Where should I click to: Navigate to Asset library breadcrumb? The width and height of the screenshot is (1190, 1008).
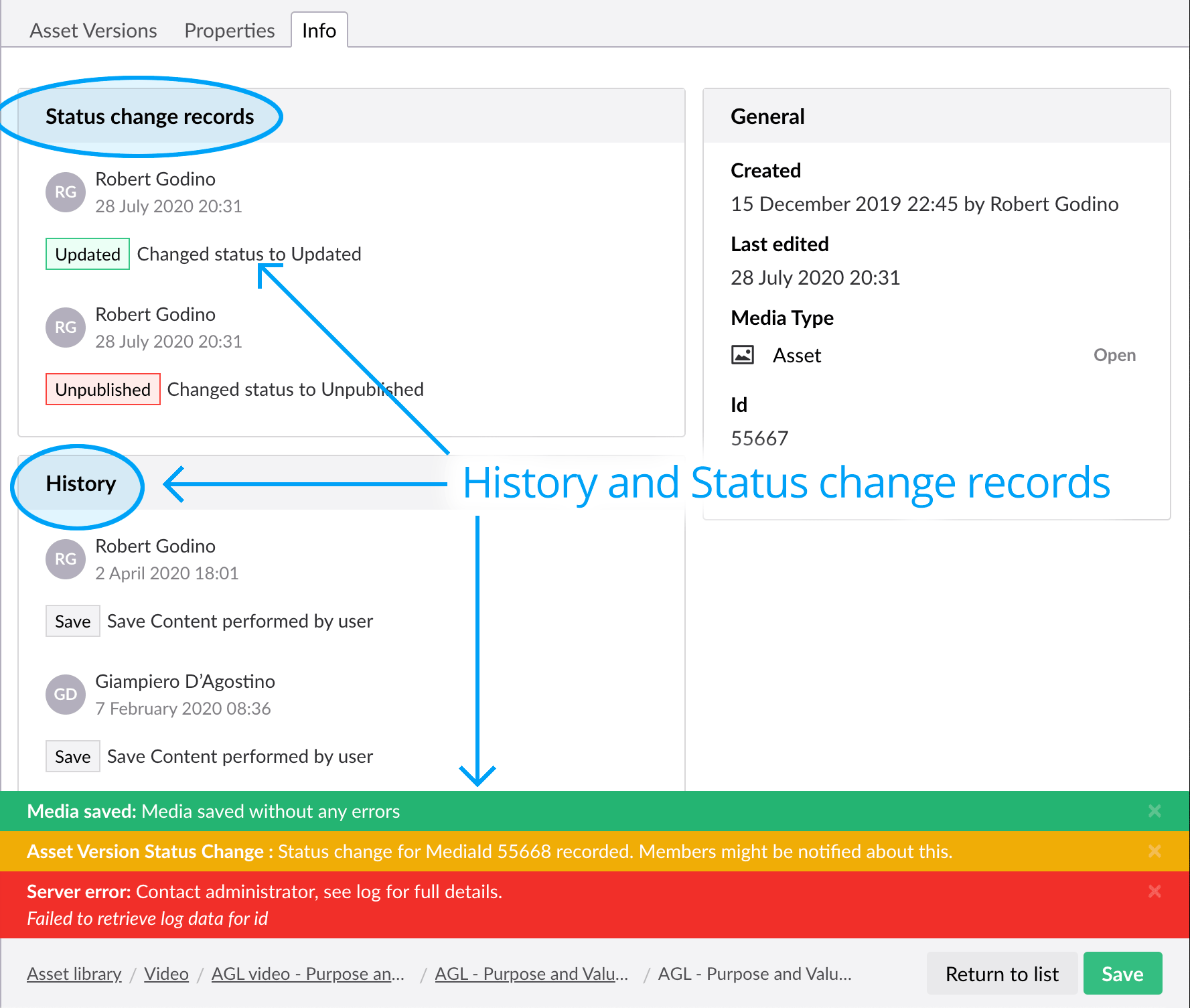pos(74,974)
